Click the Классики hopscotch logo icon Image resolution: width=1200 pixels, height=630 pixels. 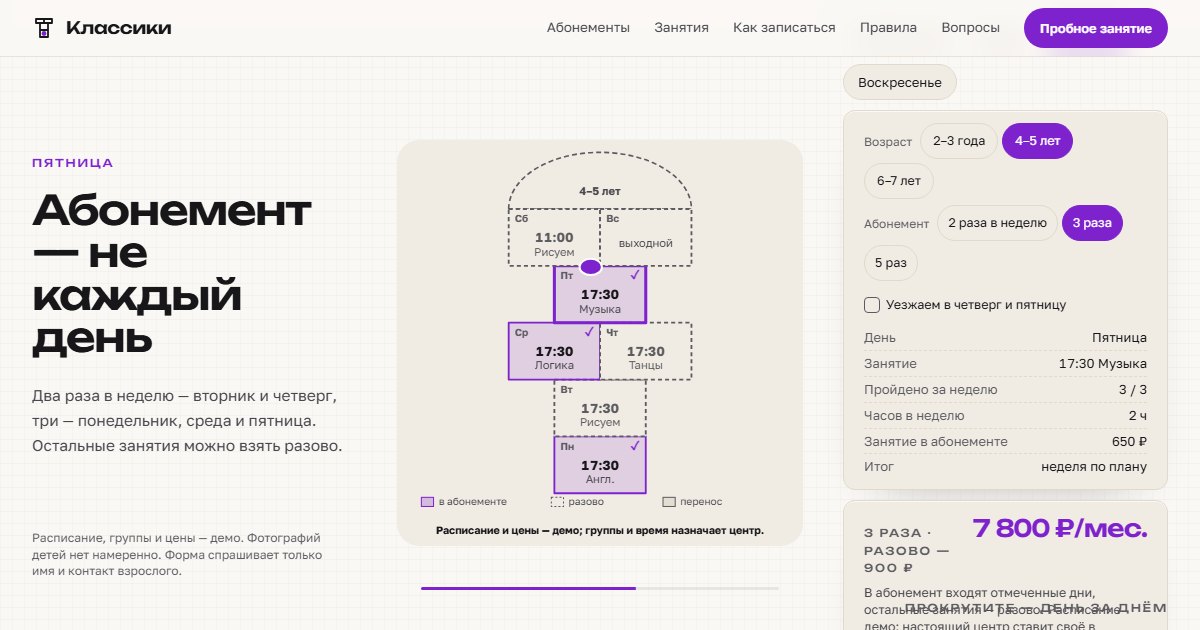[43, 28]
